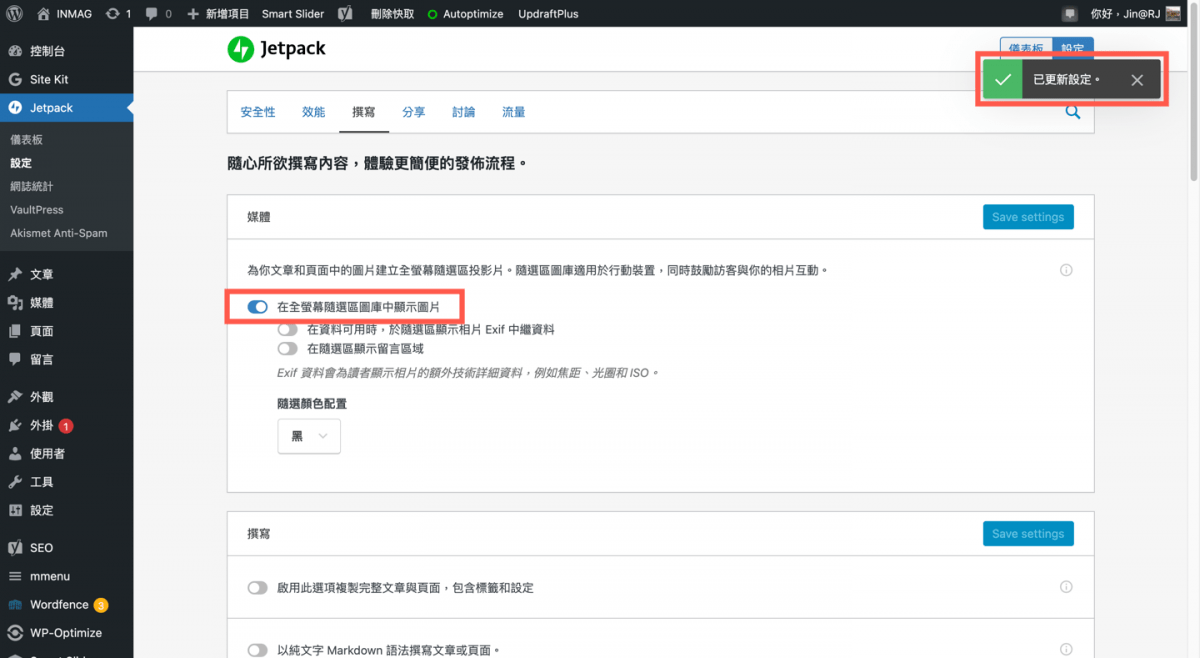Screen dimensions: 1200x658
Task: Search Jetpack settings with magnifier icon
Action: click(x=1073, y=112)
